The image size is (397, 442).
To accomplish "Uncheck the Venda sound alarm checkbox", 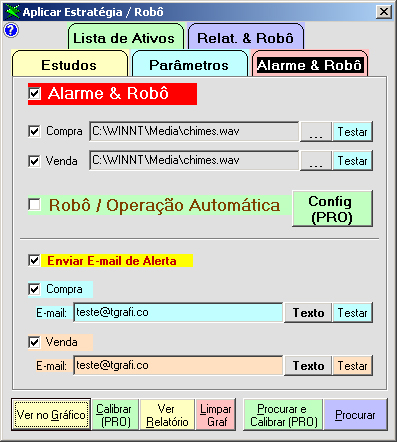I will [x=35, y=161].
